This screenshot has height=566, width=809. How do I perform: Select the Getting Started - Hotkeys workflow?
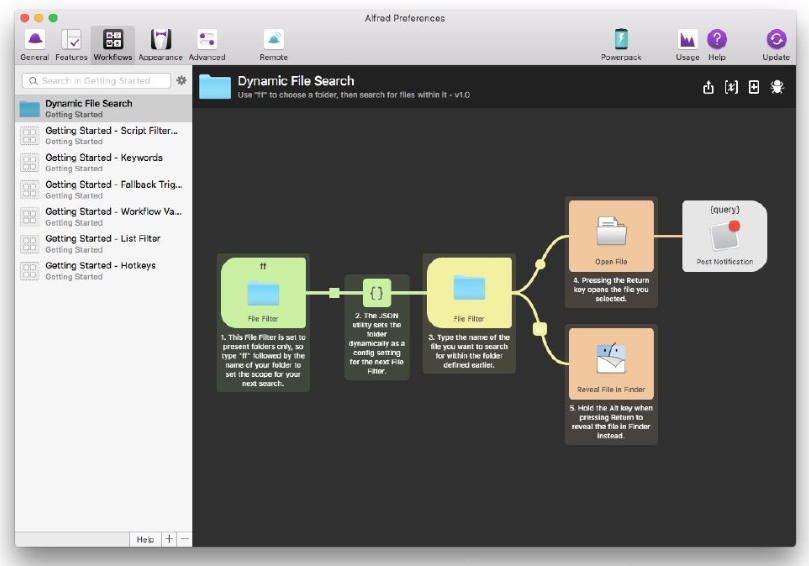pos(104,270)
